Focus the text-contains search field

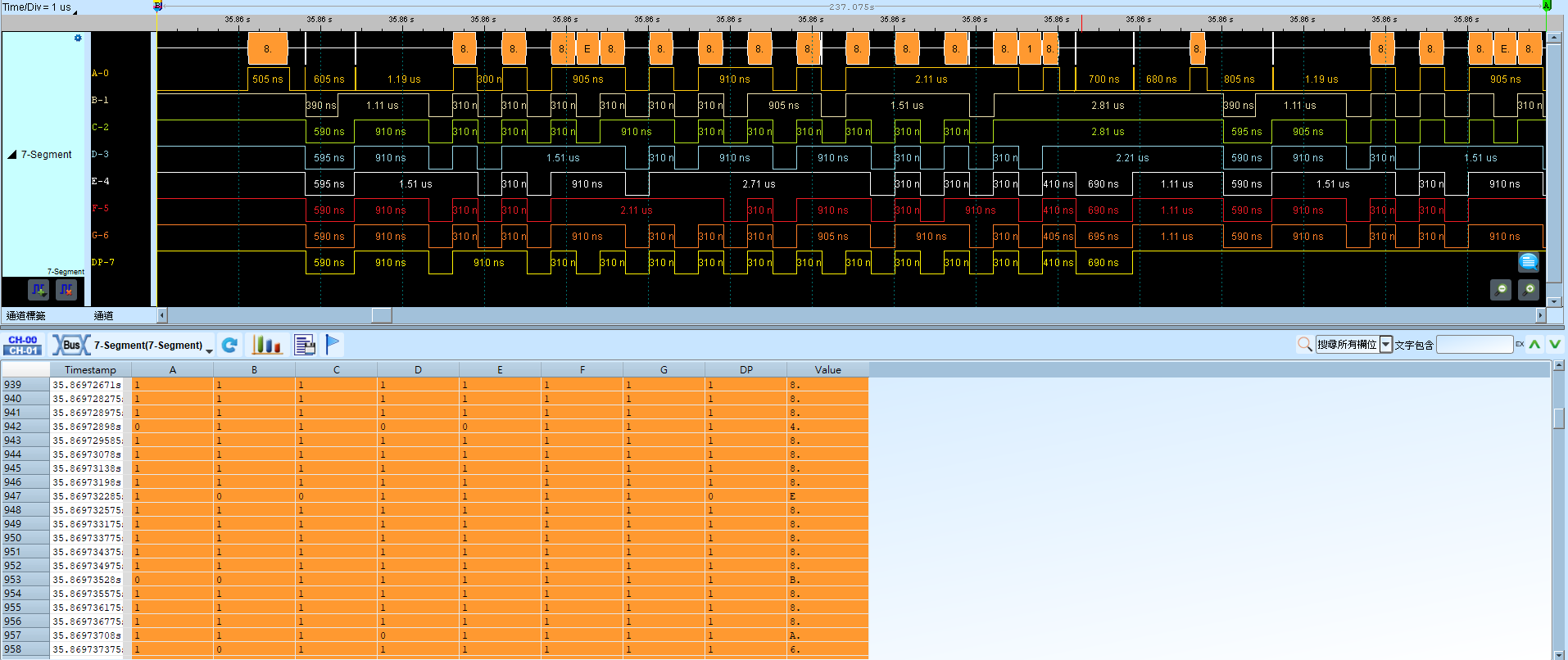tap(1475, 345)
